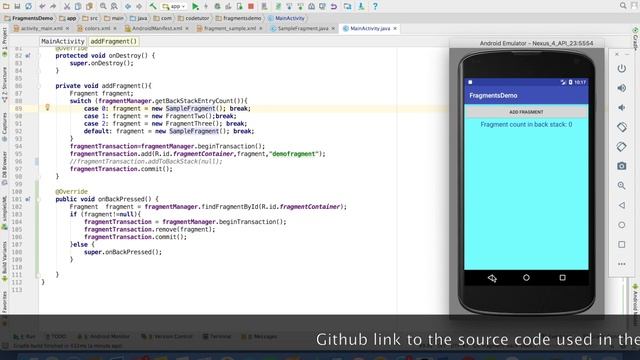
Task: Open file using the folder toolbar icon
Action: tap(6, 6)
